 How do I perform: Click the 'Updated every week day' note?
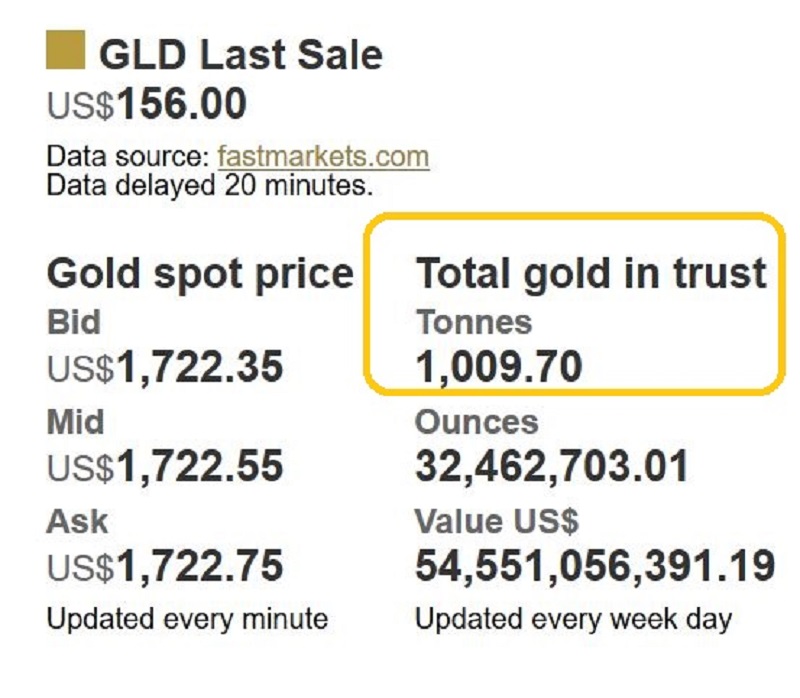(x=573, y=619)
